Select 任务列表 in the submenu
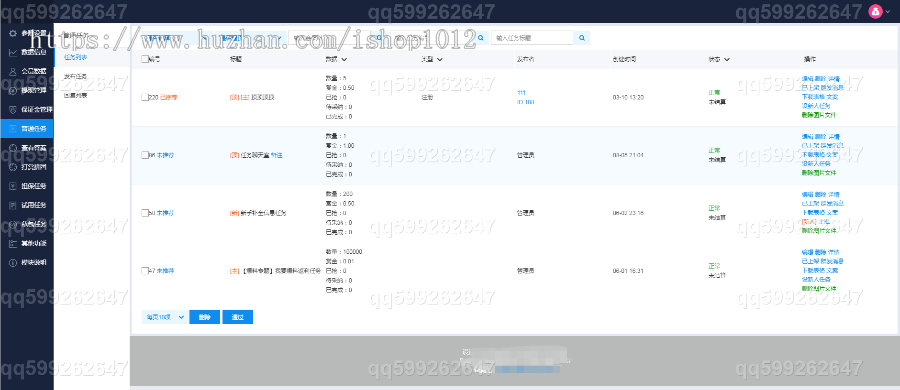The width and height of the screenshot is (900, 390). pos(76,57)
